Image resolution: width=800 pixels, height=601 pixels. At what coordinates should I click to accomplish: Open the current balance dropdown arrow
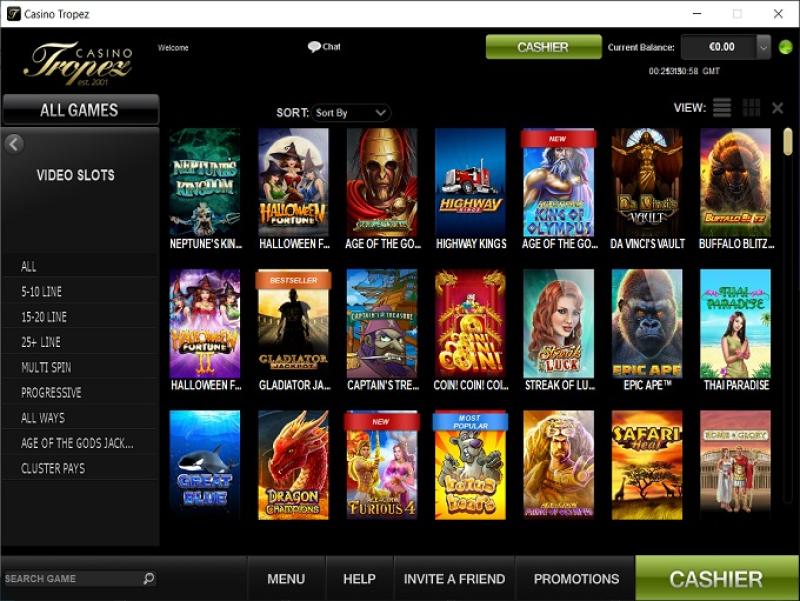[x=763, y=47]
